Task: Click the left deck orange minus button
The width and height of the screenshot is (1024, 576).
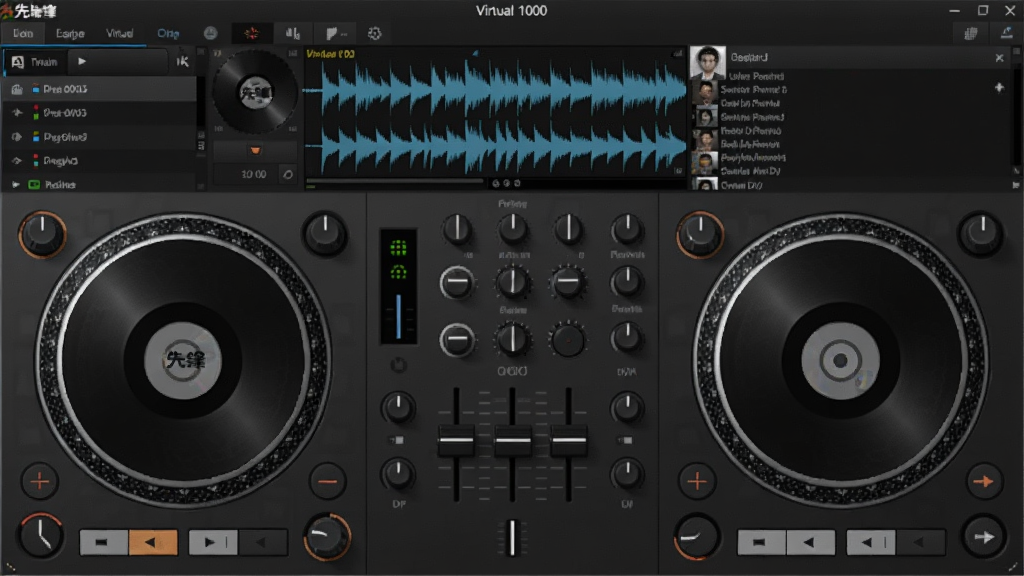Action: [x=328, y=482]
